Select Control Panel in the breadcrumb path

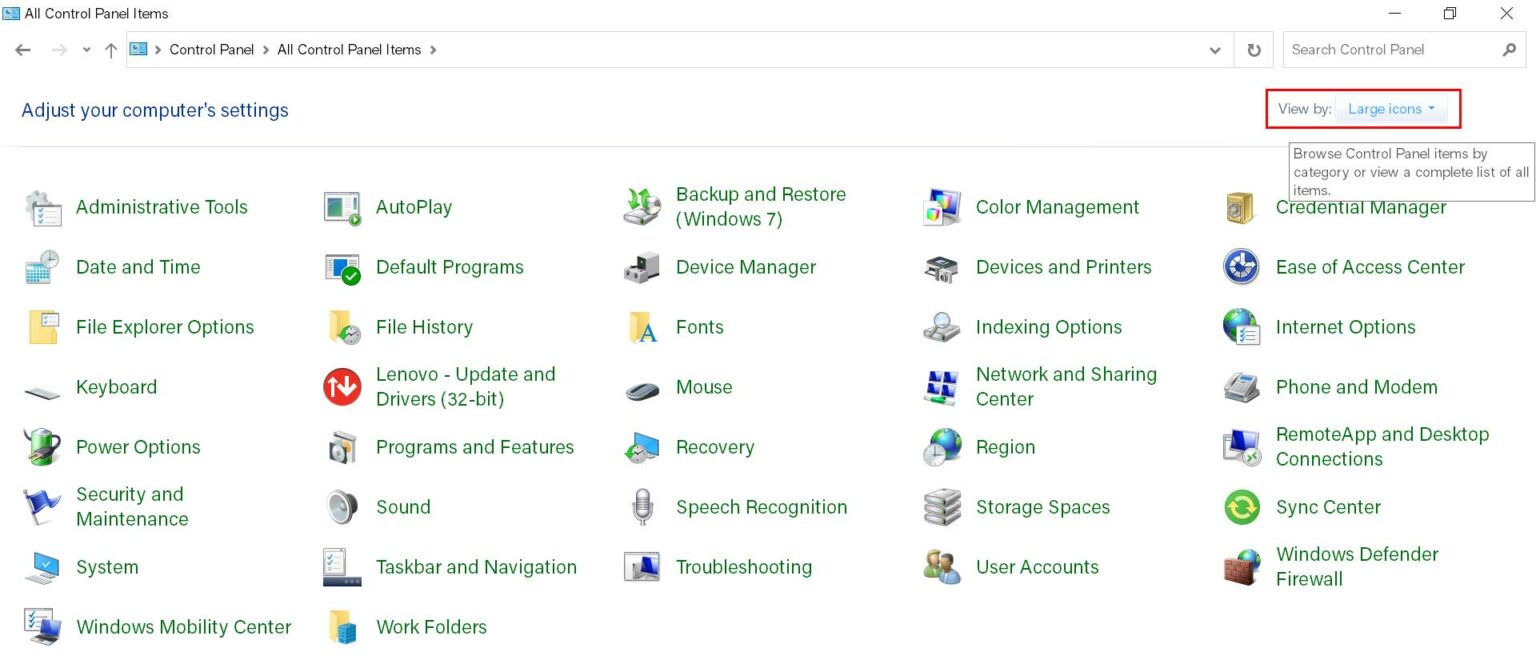(x=211, y=50)
